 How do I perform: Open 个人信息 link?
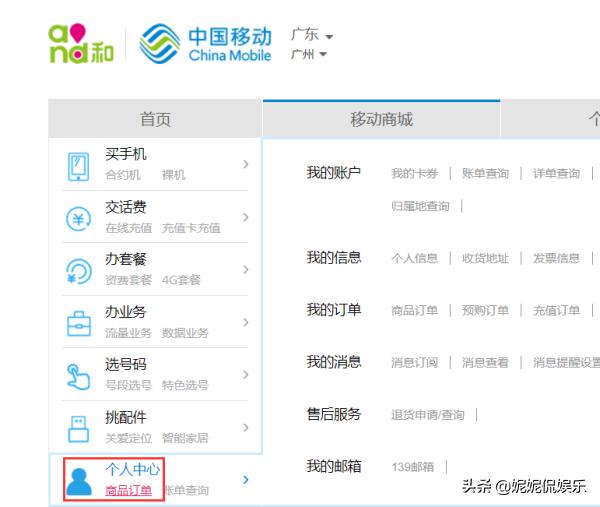[x=414, y=258]
